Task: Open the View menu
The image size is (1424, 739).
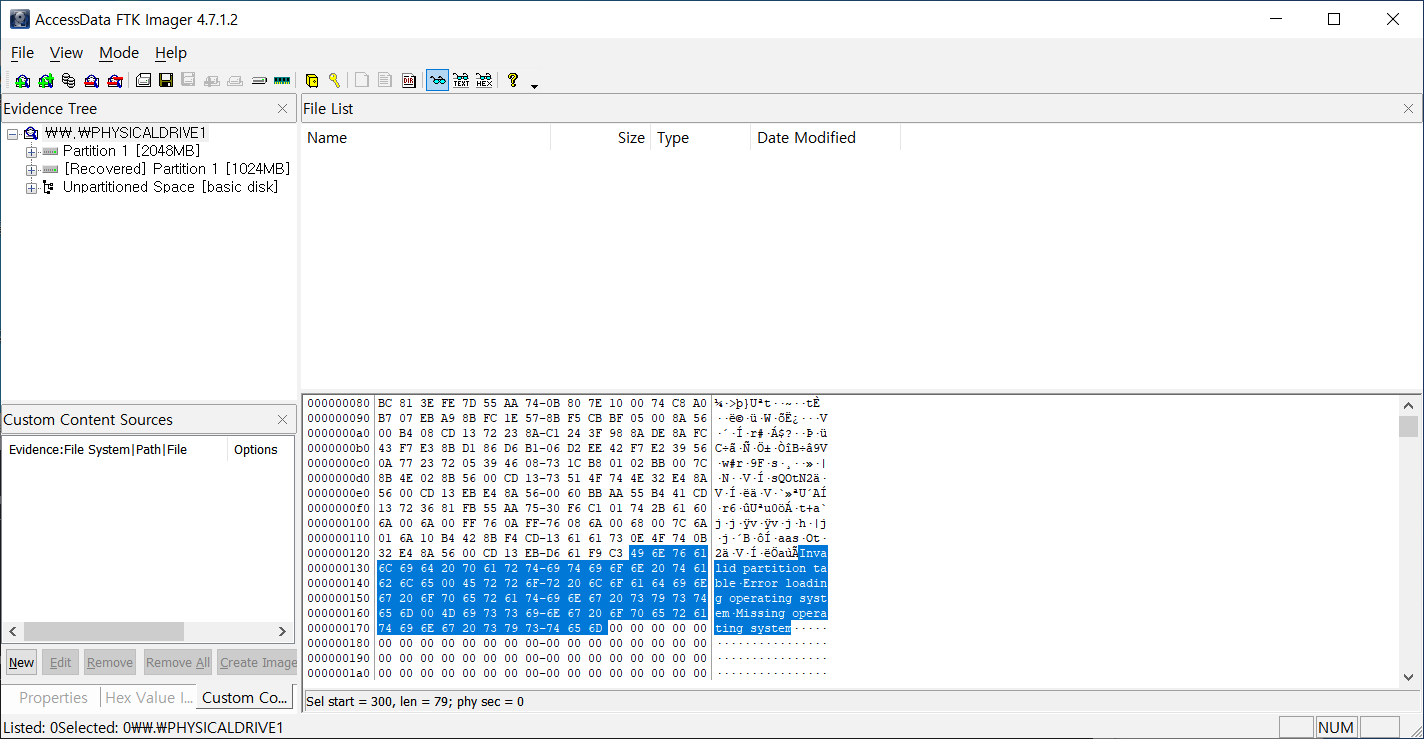Action: click(66, 53)
